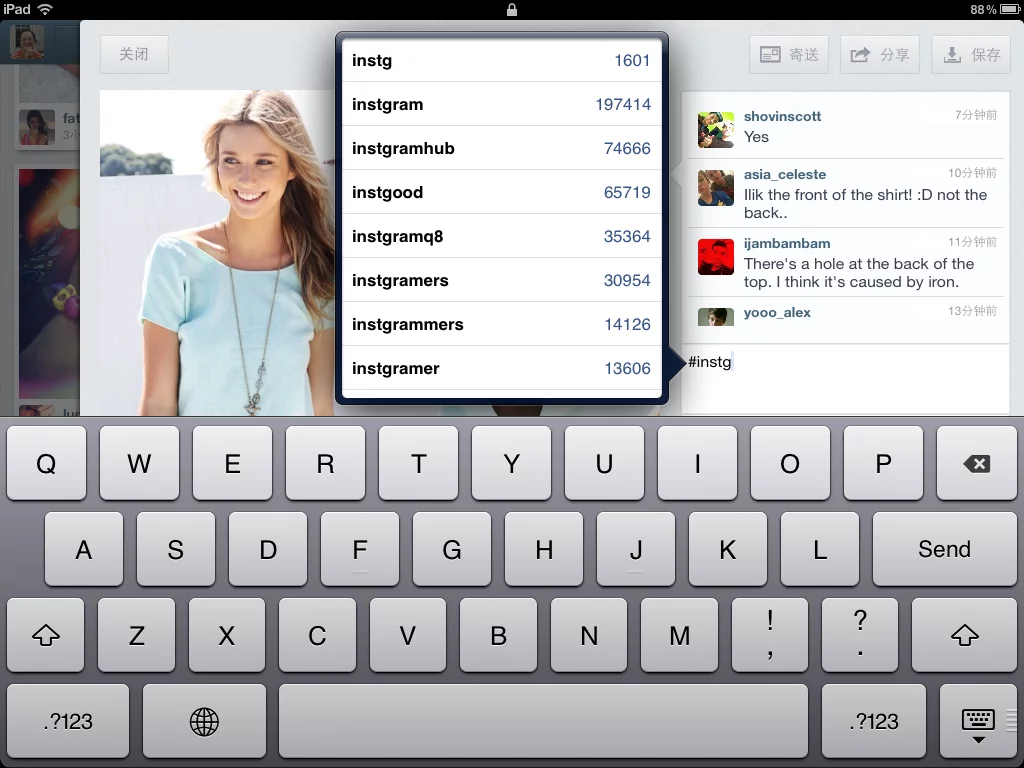The height and width of the screenshot is (768, 1024).
Task: Select the instgram hashtag suggestion
Action: (x=502, y=104)
